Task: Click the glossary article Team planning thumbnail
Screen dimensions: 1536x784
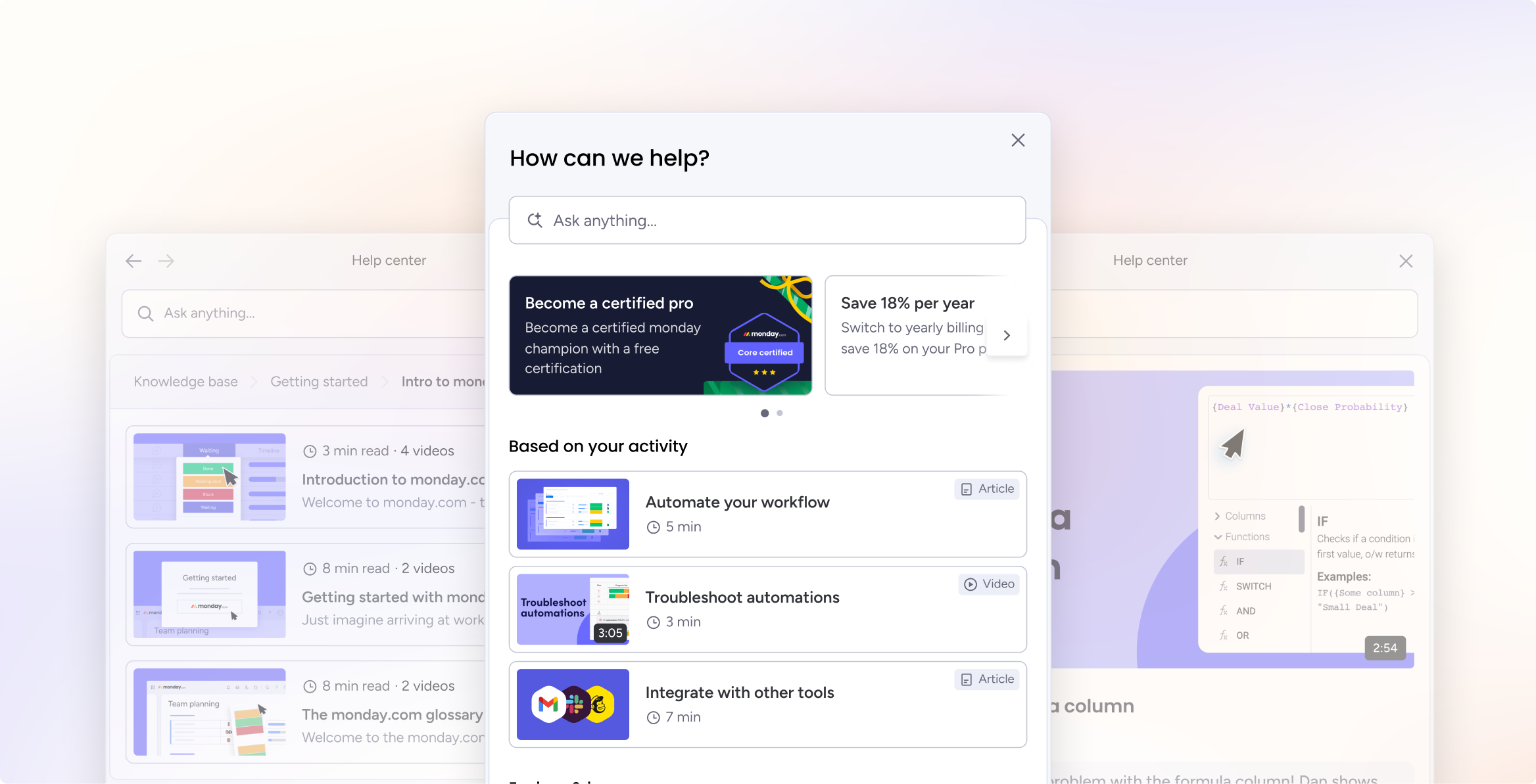Action: click(x=210, y=712)
